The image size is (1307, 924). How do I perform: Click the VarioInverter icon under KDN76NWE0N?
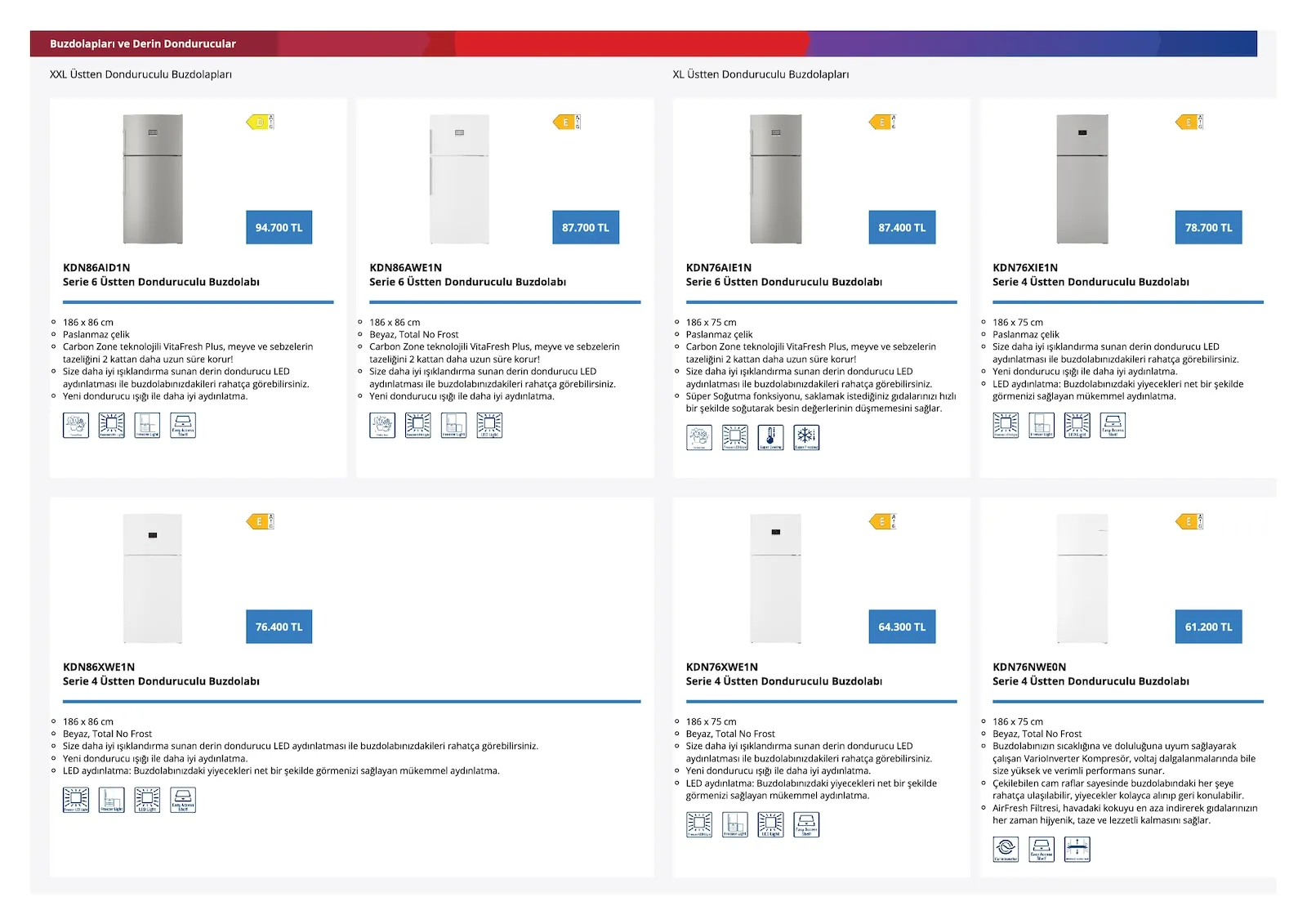pos(1006,849)
